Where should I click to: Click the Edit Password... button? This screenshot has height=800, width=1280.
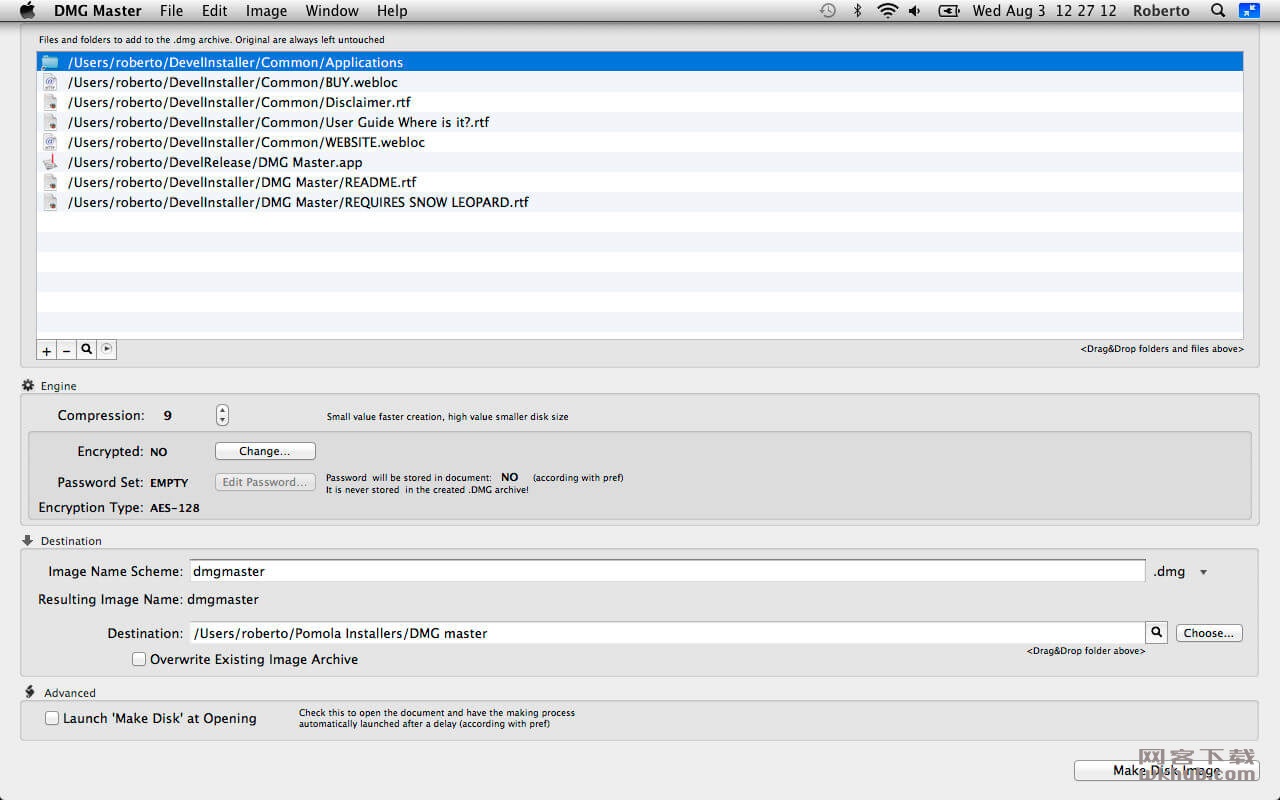tap(265, 482)
